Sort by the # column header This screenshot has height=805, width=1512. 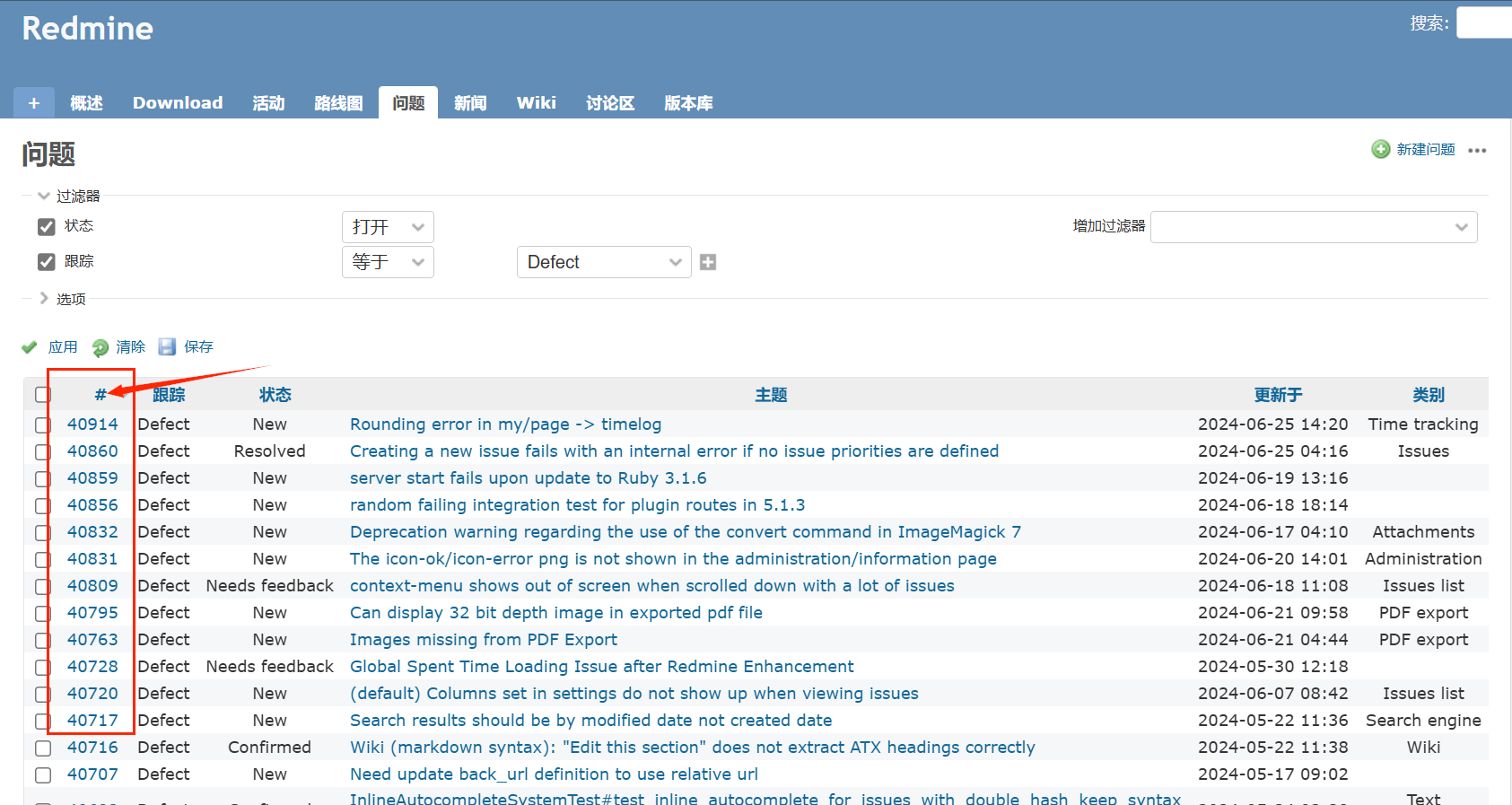click(101, 395)
